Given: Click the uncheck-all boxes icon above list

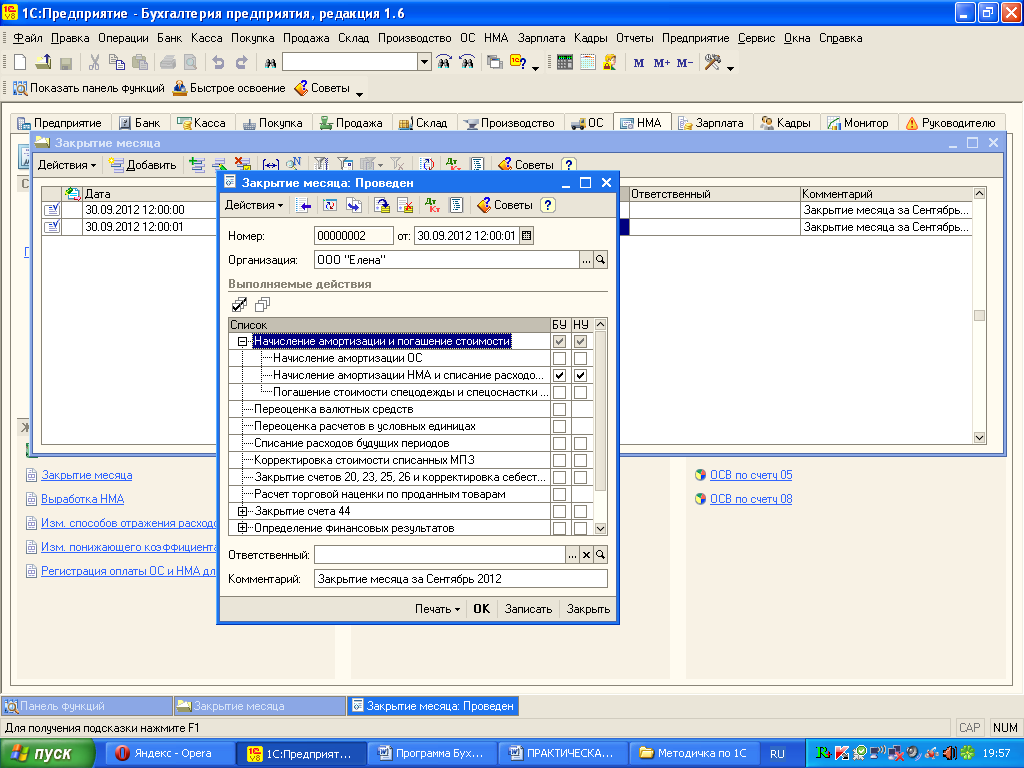Looking at the screenshot, I should click(x=262, y=304).
